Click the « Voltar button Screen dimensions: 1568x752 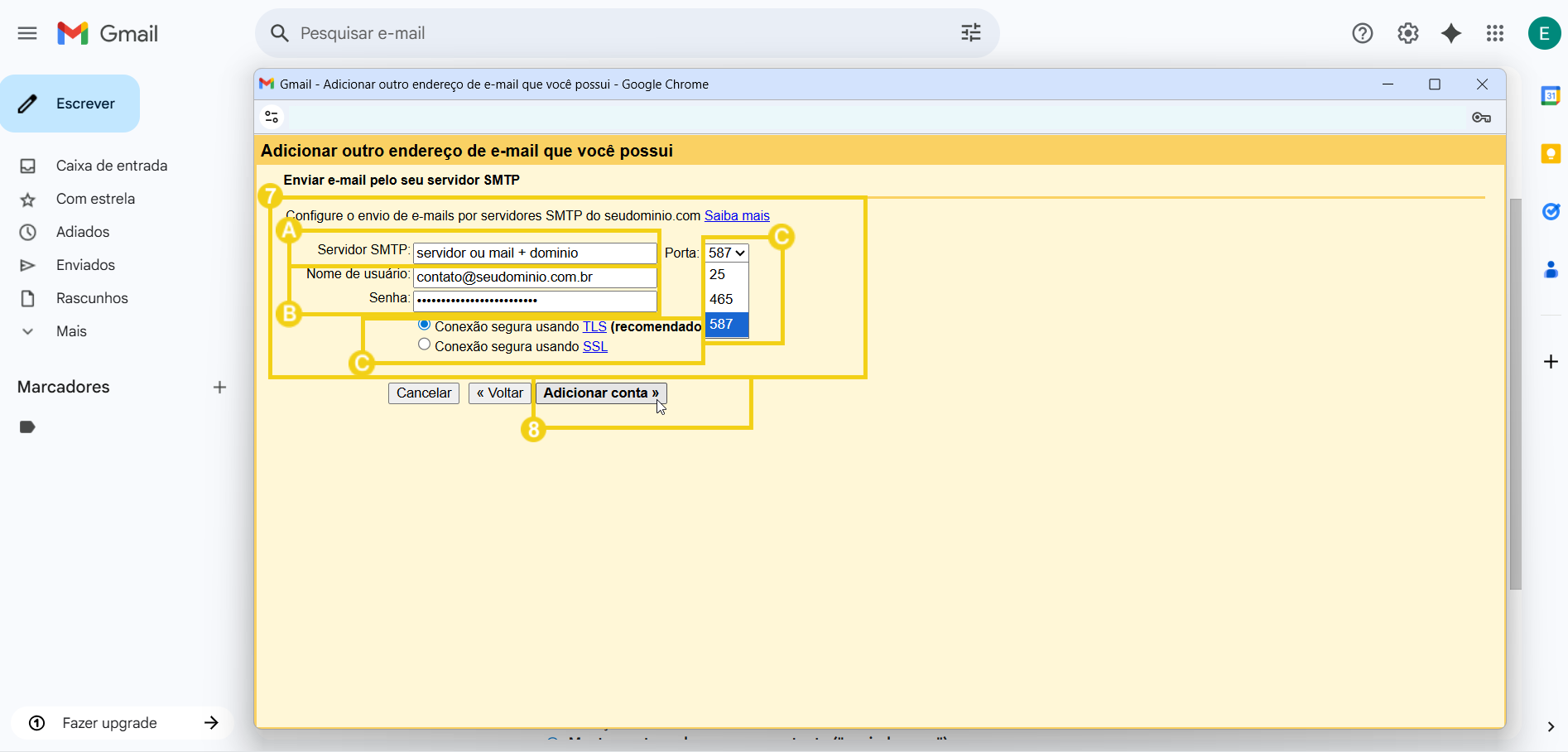point(500,393)
